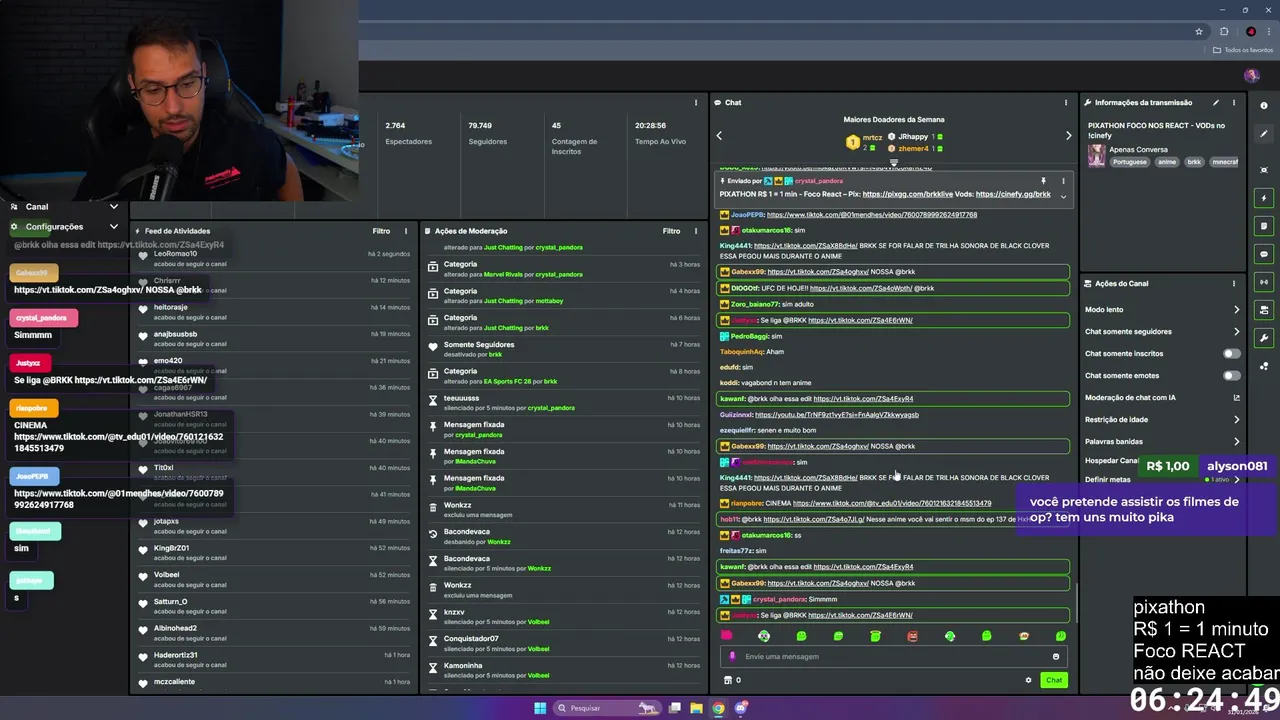Open Filtro in Feed de Atividades
1280x720 pixels.
(381, 231)
